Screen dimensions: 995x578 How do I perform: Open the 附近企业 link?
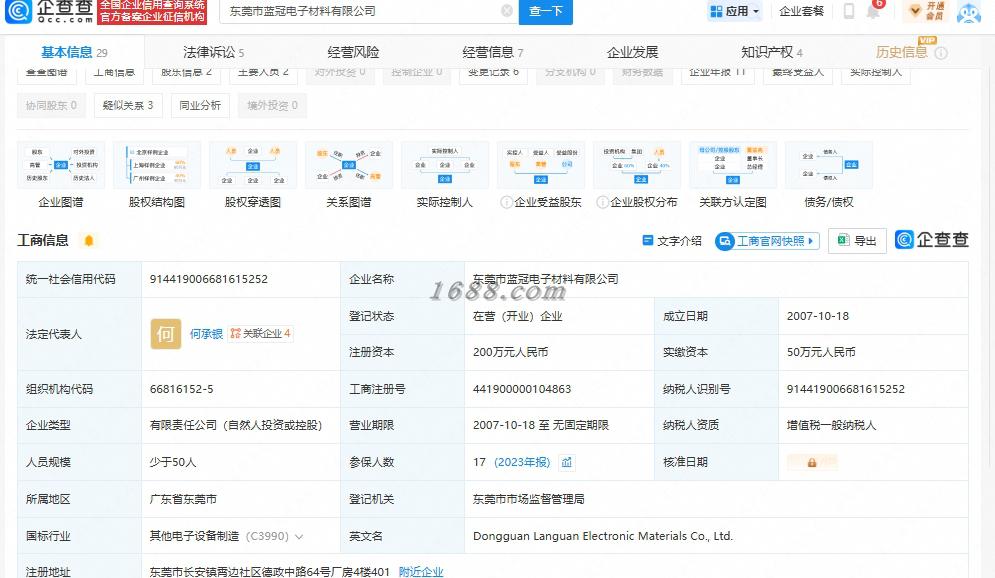(x=421, y=572)
